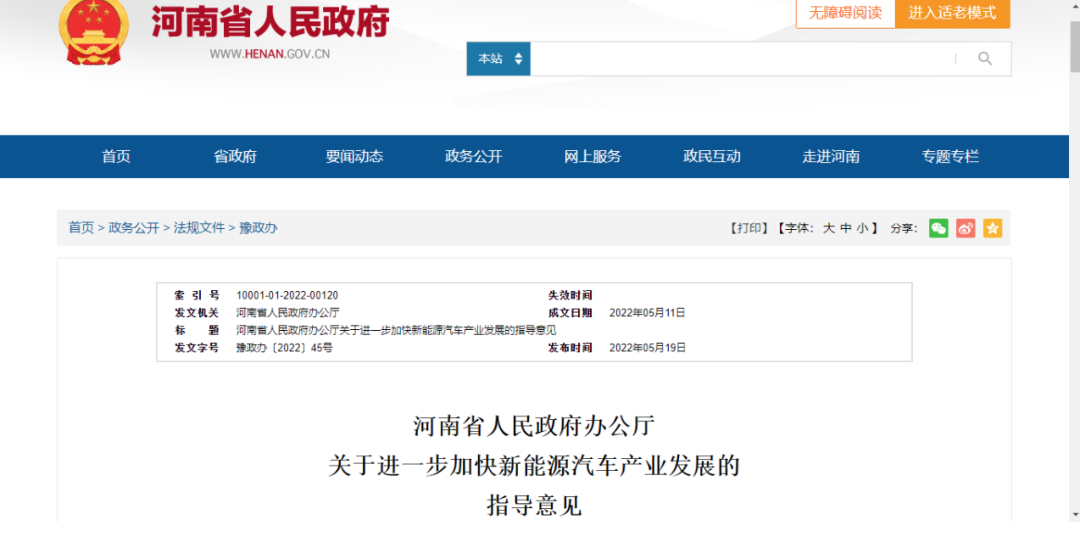Open the 专题专栏 navigation menu

950,156
